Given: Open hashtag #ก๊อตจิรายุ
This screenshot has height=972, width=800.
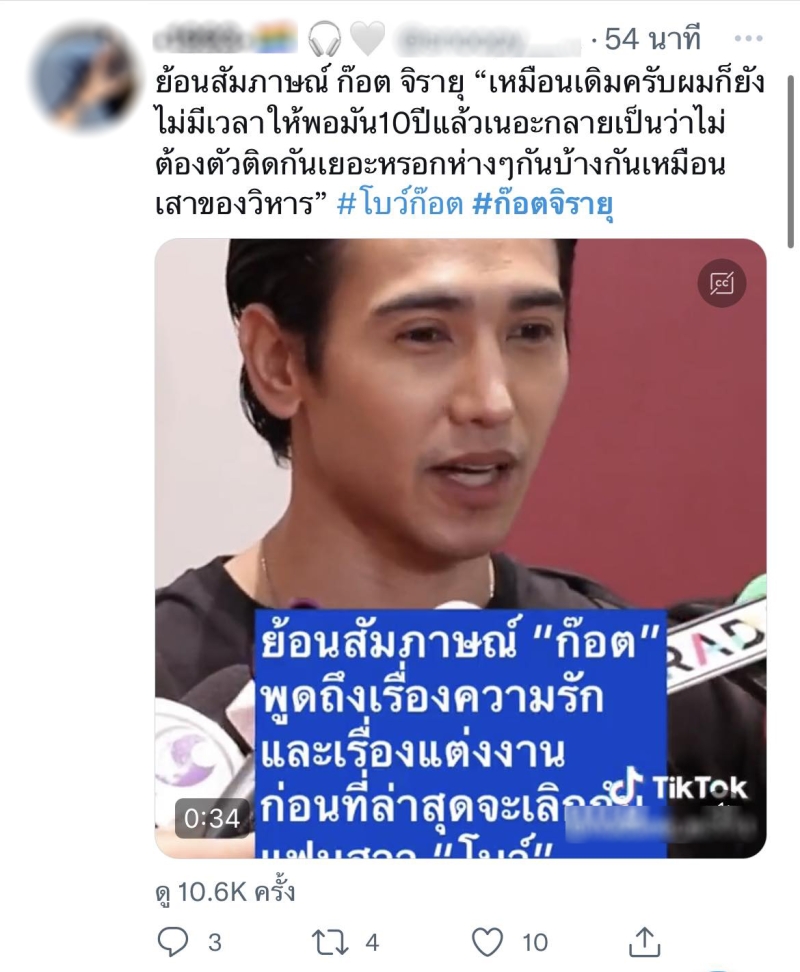Looking at the screenshot, I should tap(543, 205).
